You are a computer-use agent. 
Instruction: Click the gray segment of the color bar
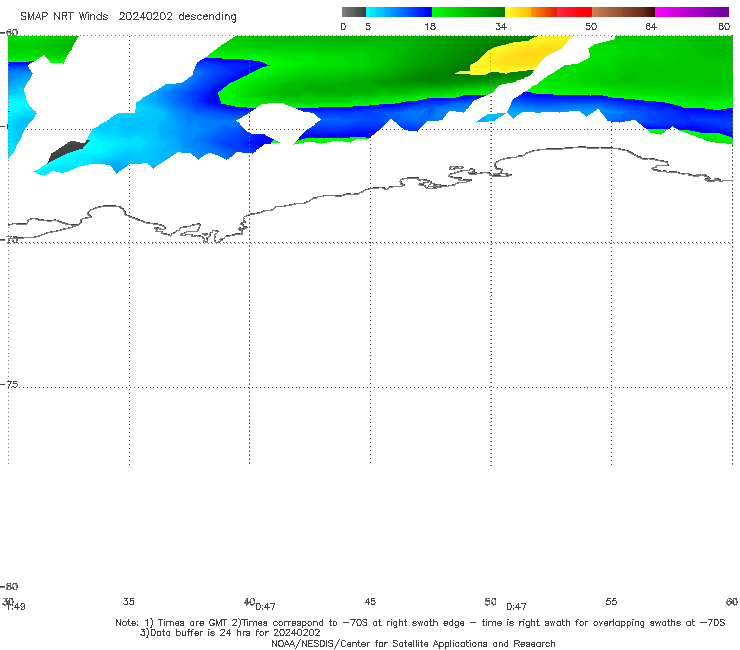click(x=354, y=12)
